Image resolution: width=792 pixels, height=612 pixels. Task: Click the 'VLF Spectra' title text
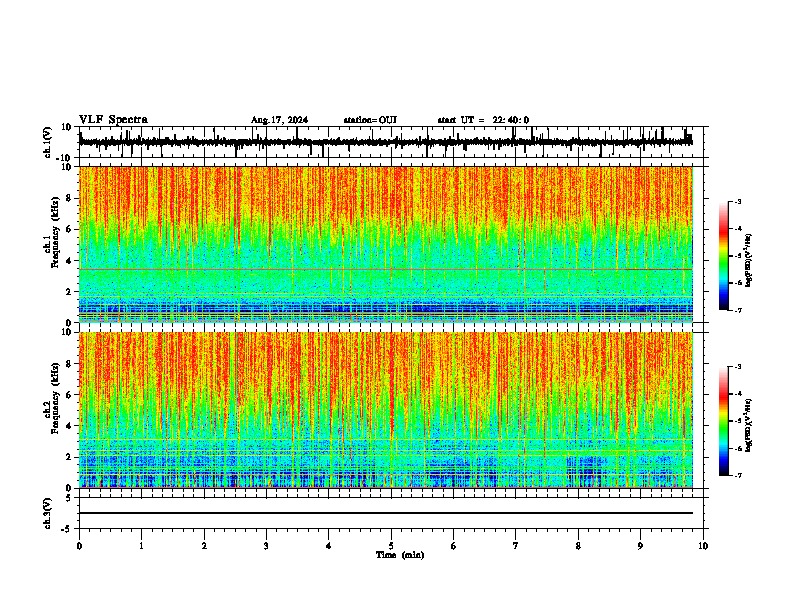coord(113,120)
